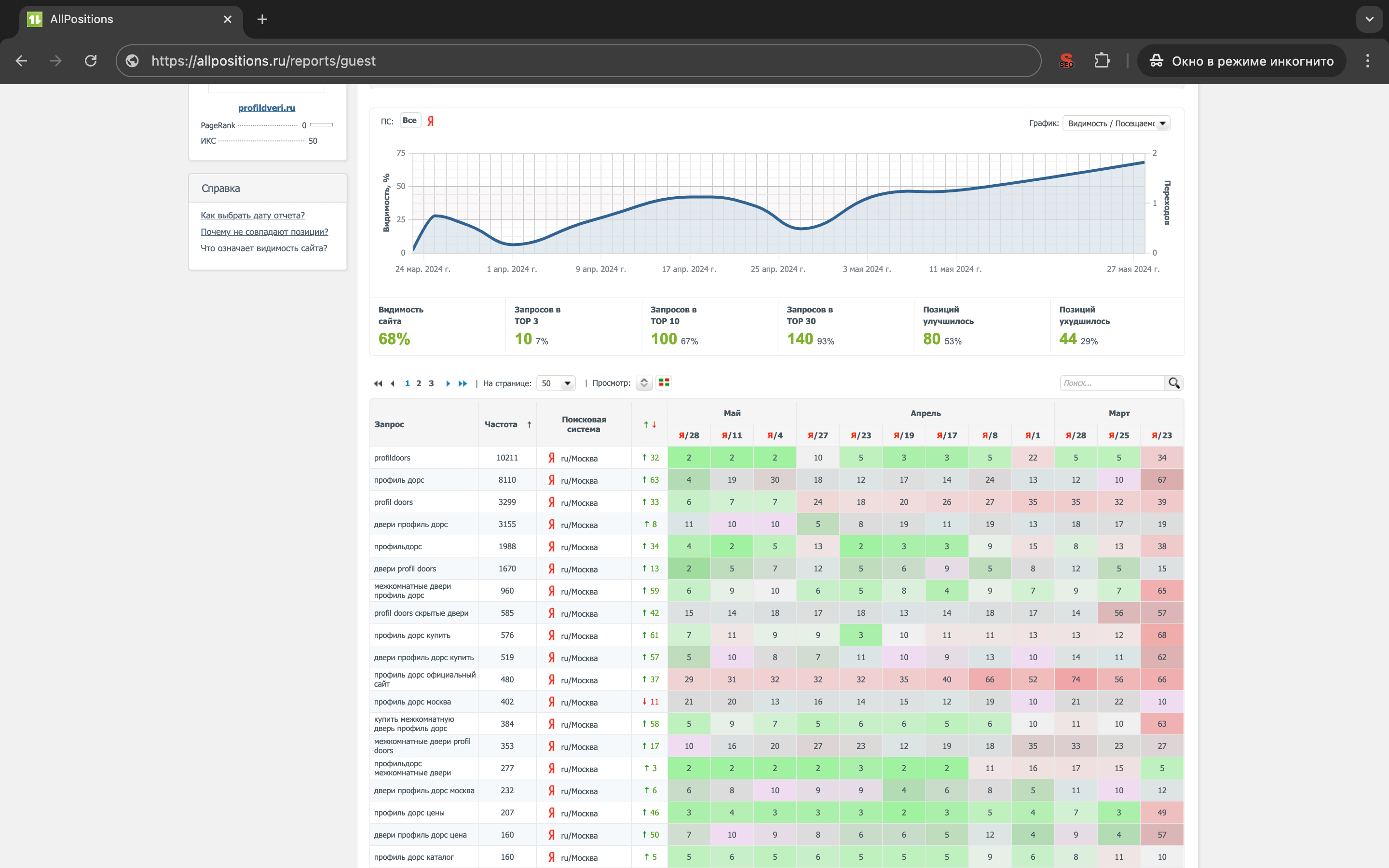Click 'профиль дорс каталог' query
Viewport: 1389px width, 868px height.
tap(414, 857)
